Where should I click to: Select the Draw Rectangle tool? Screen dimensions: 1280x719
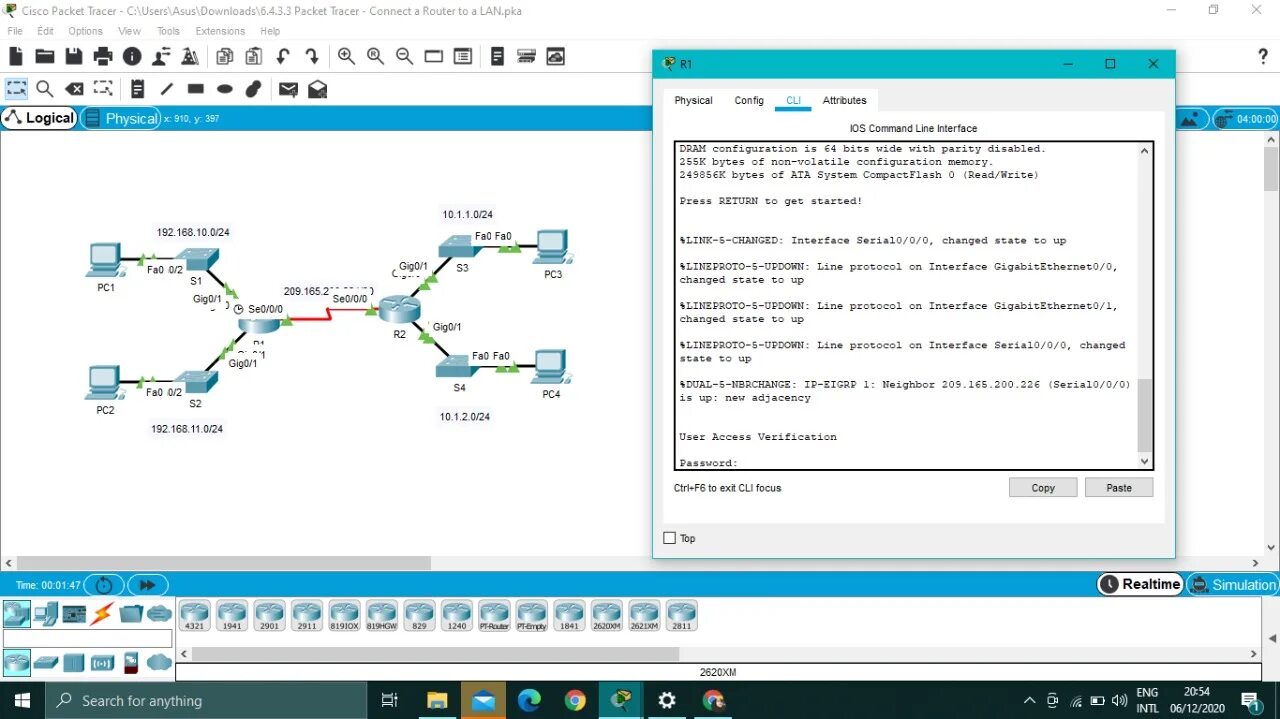196,89
